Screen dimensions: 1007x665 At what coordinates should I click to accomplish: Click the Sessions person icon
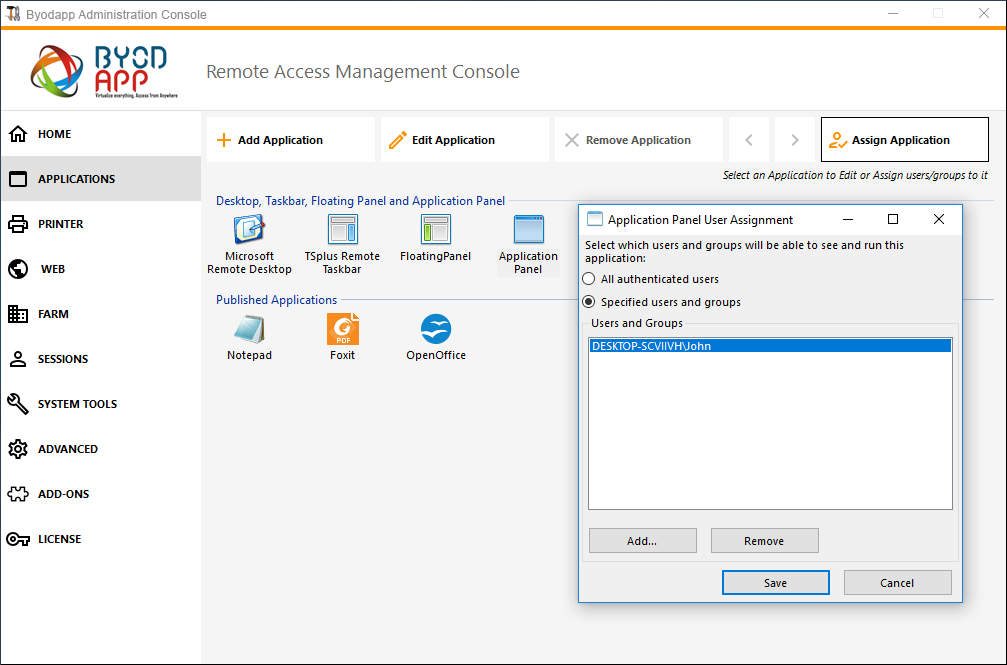[x=18, y=359]
